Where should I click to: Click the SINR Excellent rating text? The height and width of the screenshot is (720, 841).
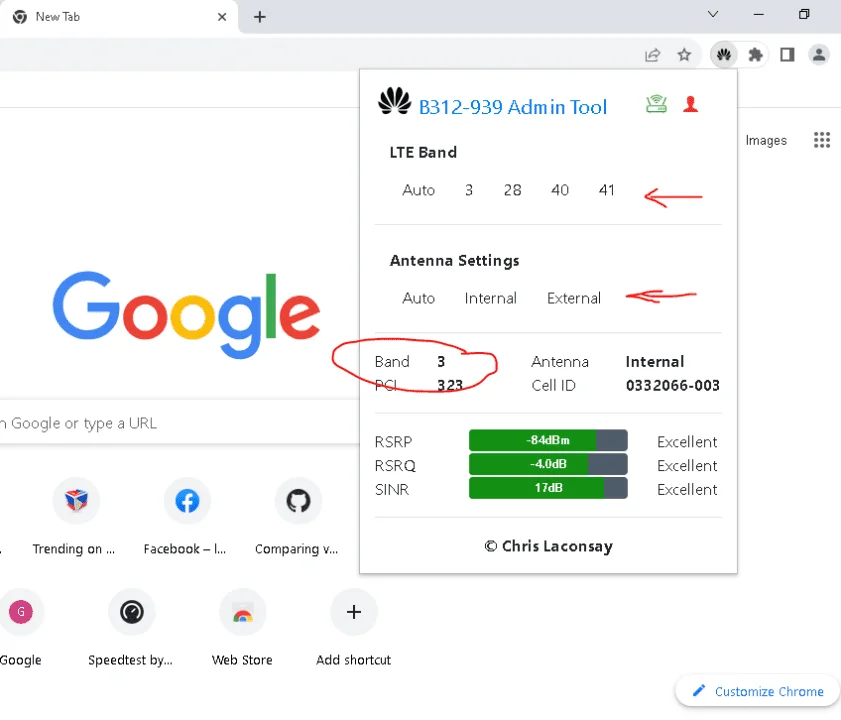point(687,489)
